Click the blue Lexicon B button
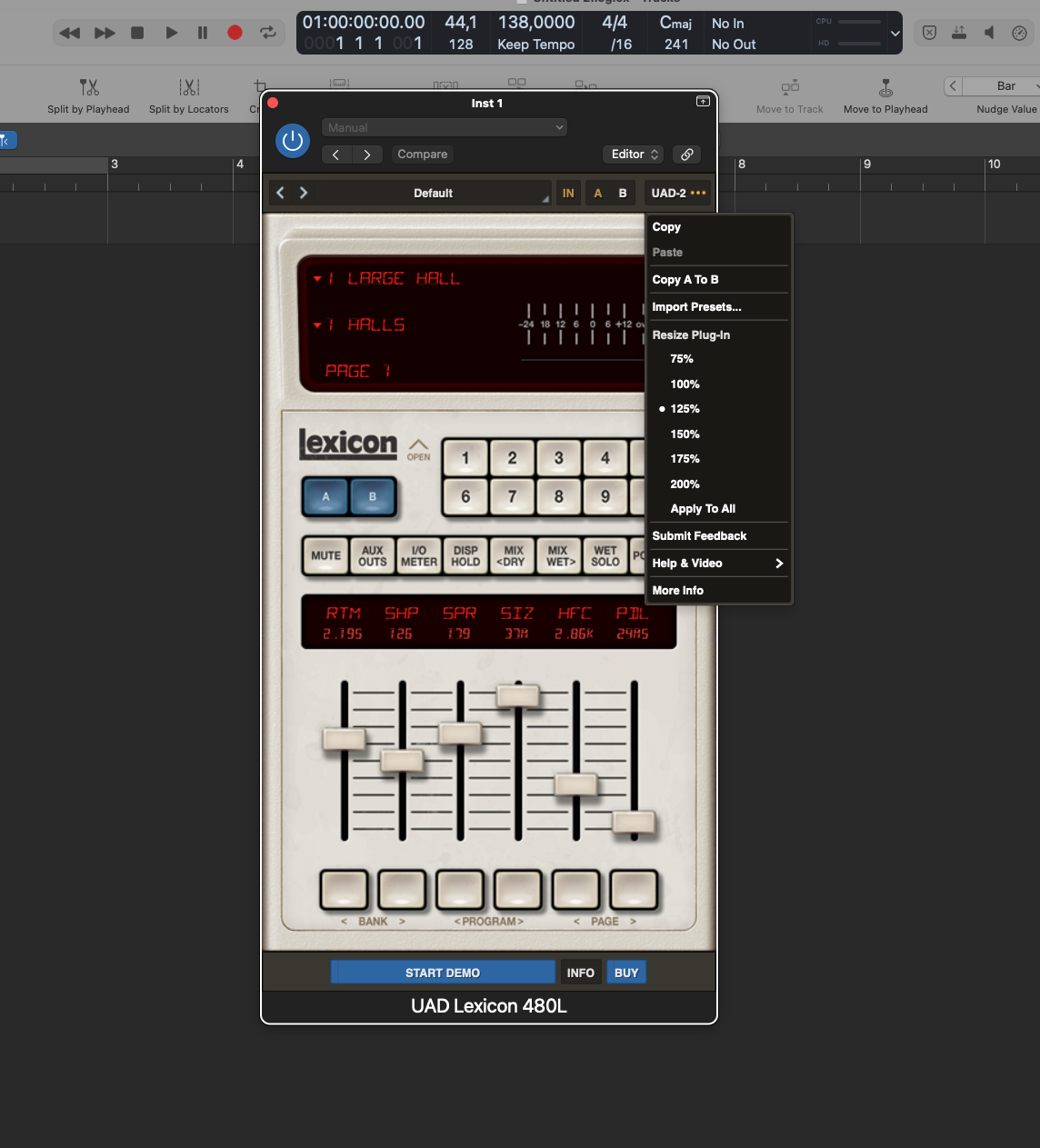1040x1148 pixels. (x=372, y=497)
